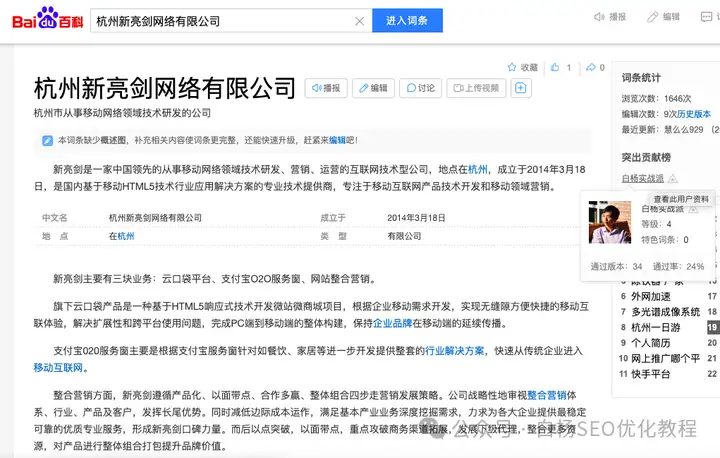This screenshot has height=458, width=720.
Task: Open the 杭州 link in the 地点 row
Action: (x=126, y=236)
